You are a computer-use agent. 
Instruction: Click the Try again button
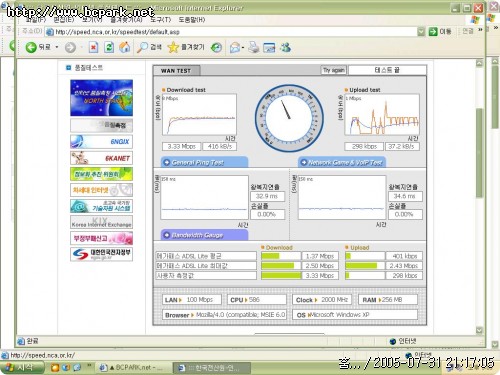tap(333, 70)
